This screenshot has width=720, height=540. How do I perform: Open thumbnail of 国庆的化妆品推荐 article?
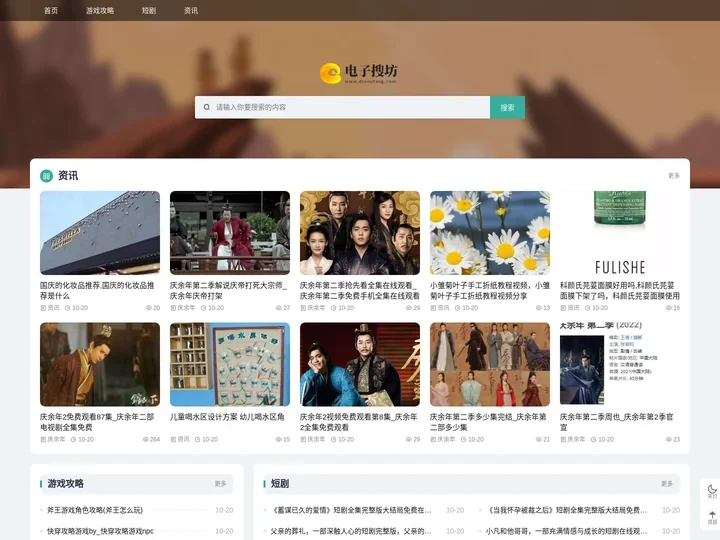(x=100, y=233)
